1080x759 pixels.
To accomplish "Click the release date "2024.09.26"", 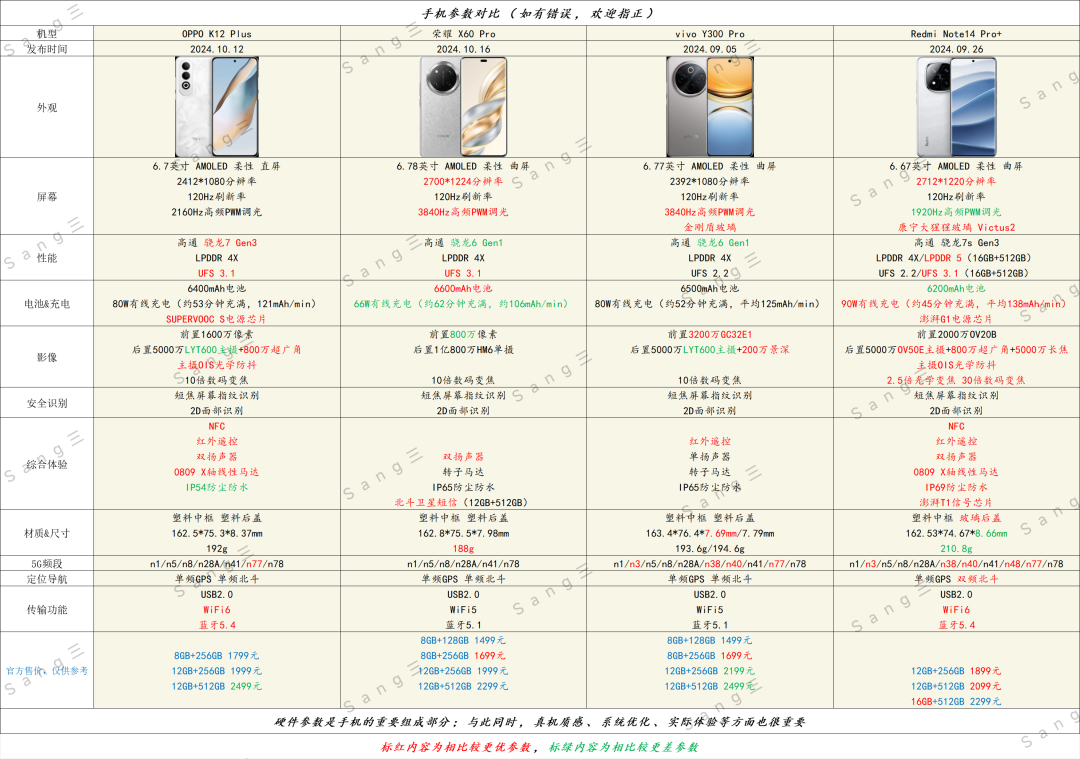I will pos(957,49).
